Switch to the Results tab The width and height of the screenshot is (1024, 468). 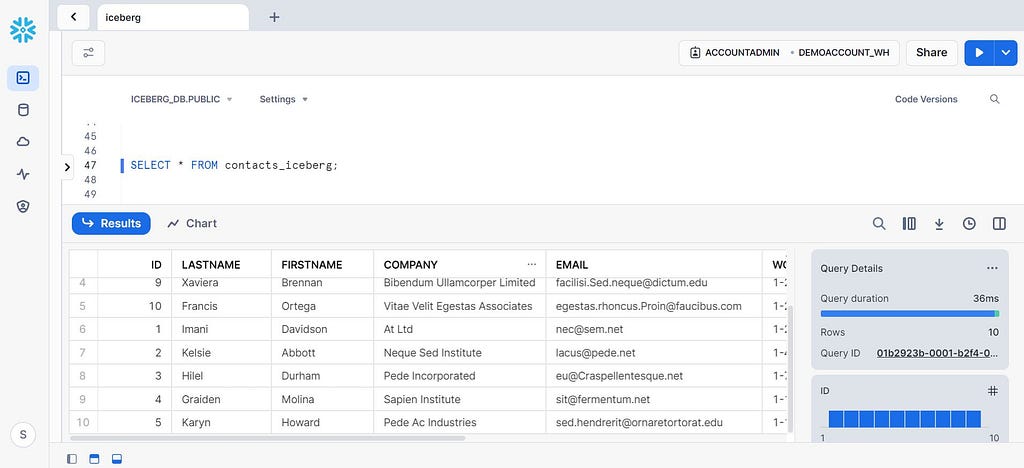coord(111,223)
